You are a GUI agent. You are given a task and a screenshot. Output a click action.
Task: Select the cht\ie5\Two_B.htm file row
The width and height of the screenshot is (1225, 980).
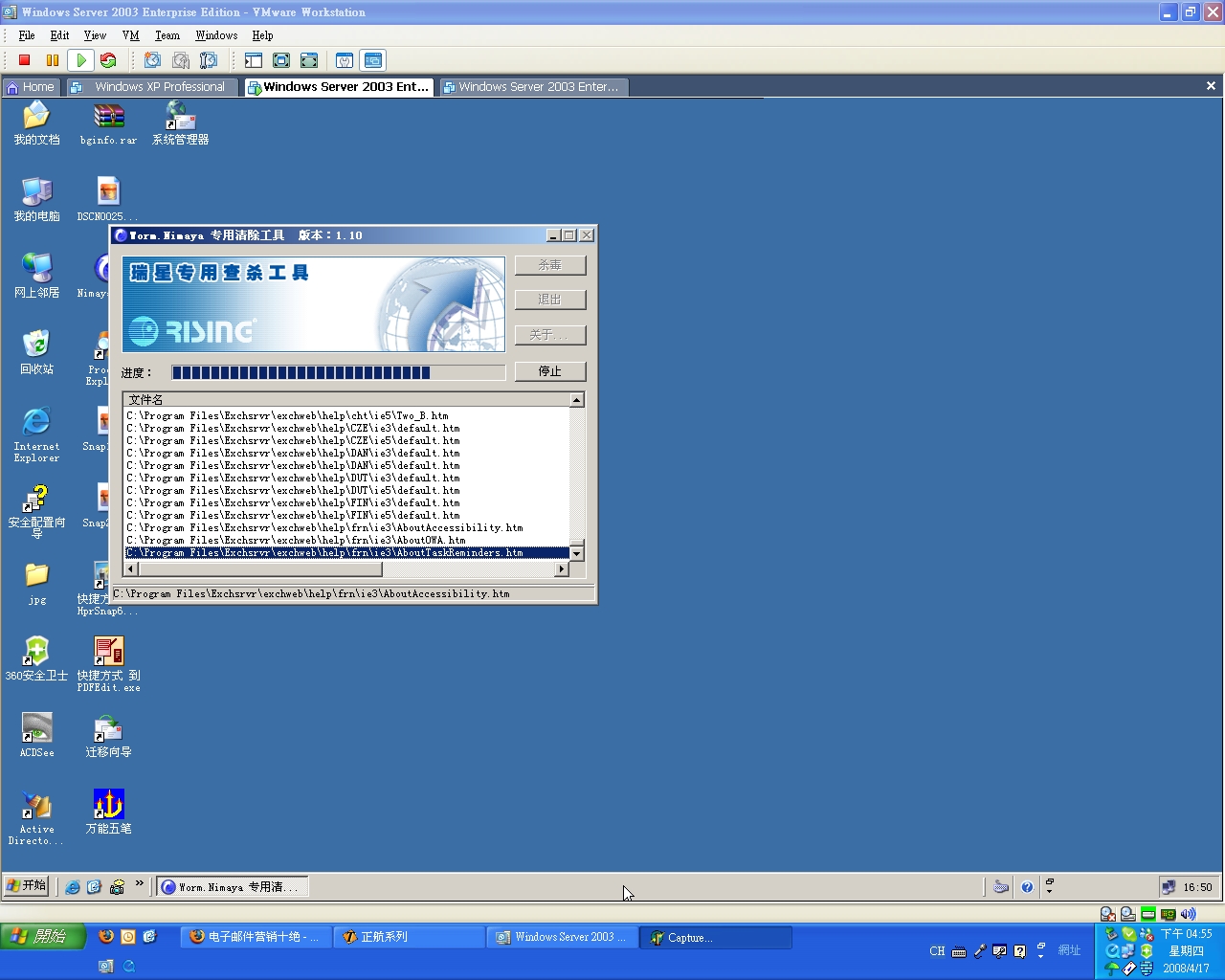click(347, 416)
